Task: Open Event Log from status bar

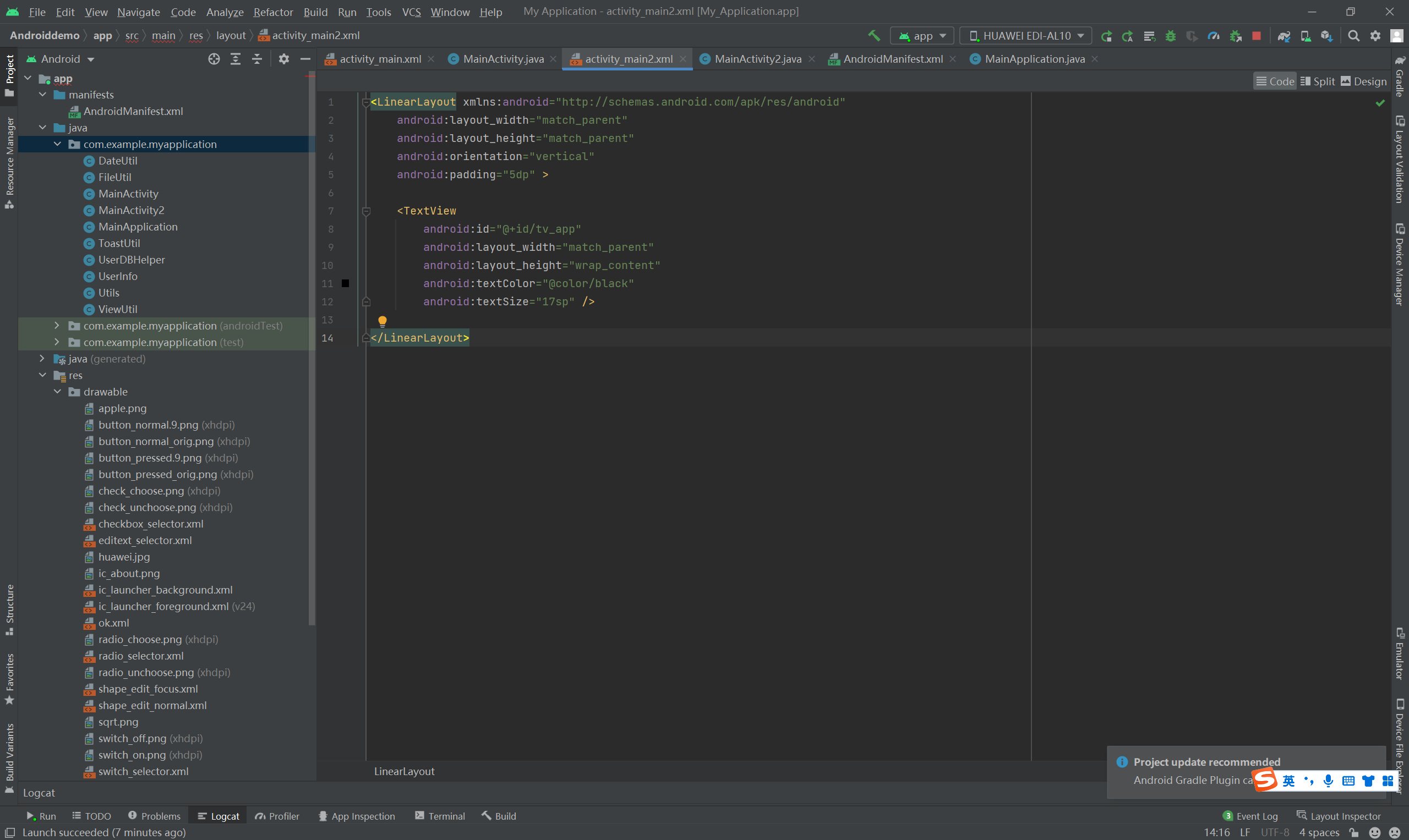Action: click(x=1250, y=816)
